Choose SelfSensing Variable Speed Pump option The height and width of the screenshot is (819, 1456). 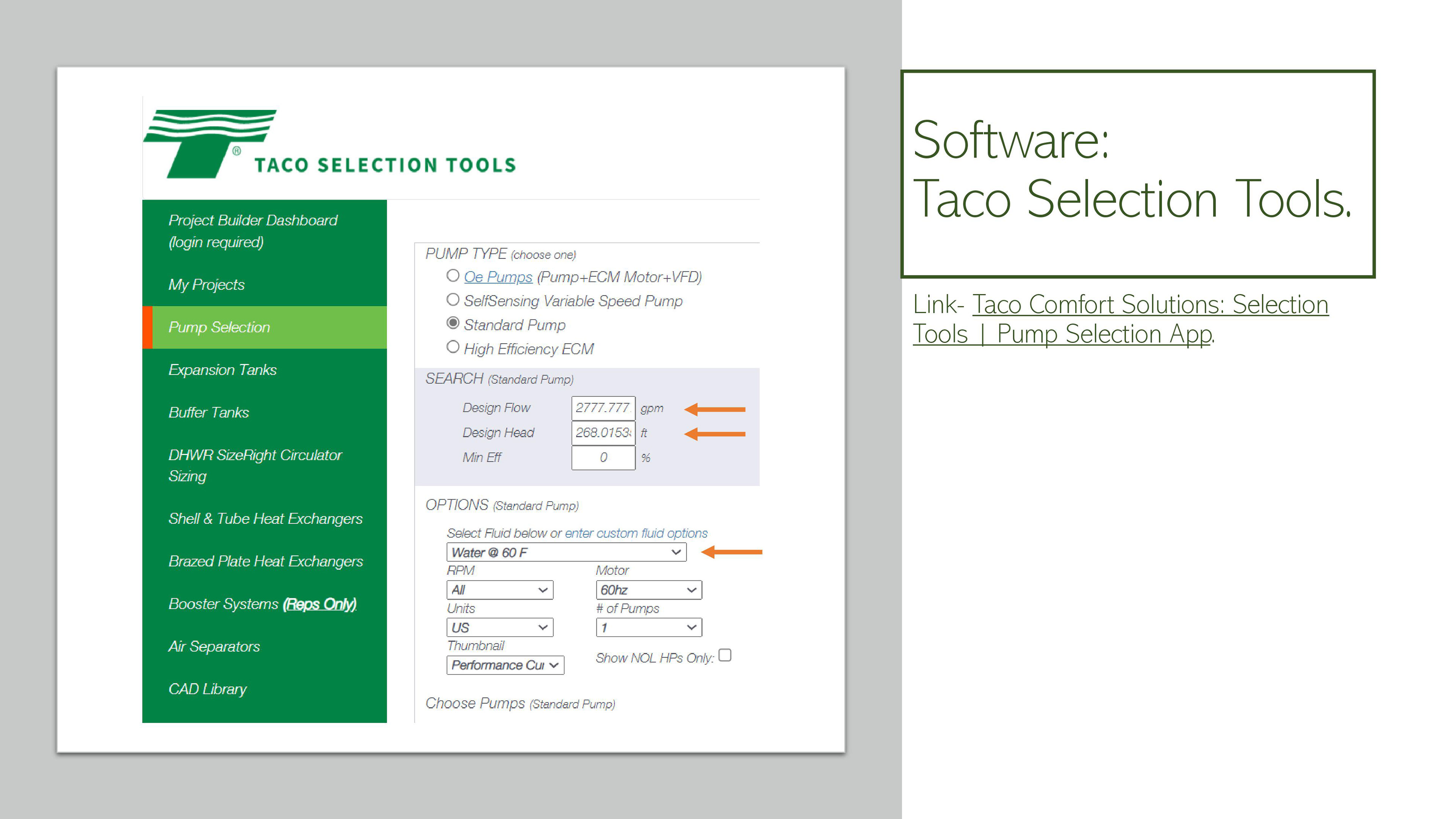coord(453,300)
